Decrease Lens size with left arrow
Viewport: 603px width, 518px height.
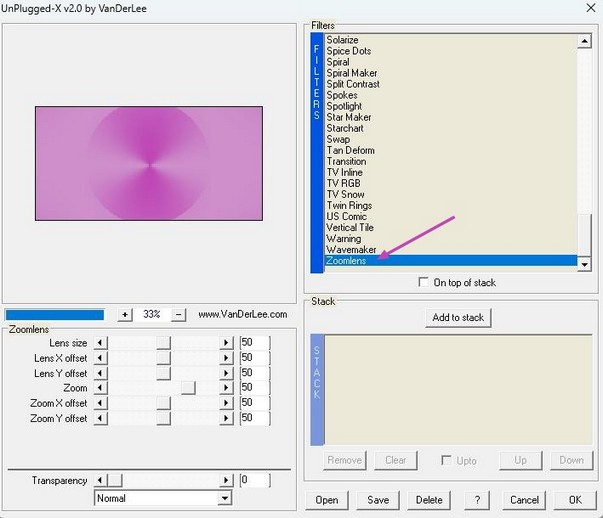100,343
